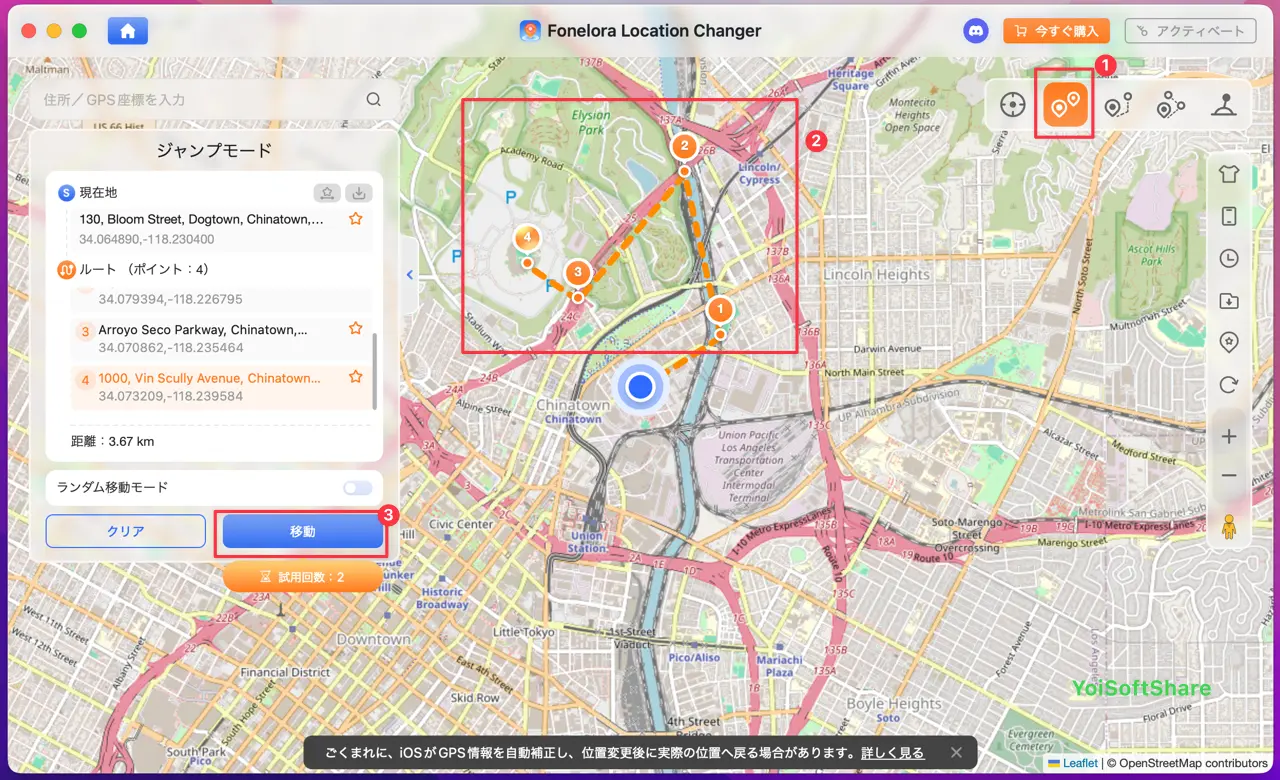
Task: Favorite the 130, Bloom Street location
Action: click(355, 219)
